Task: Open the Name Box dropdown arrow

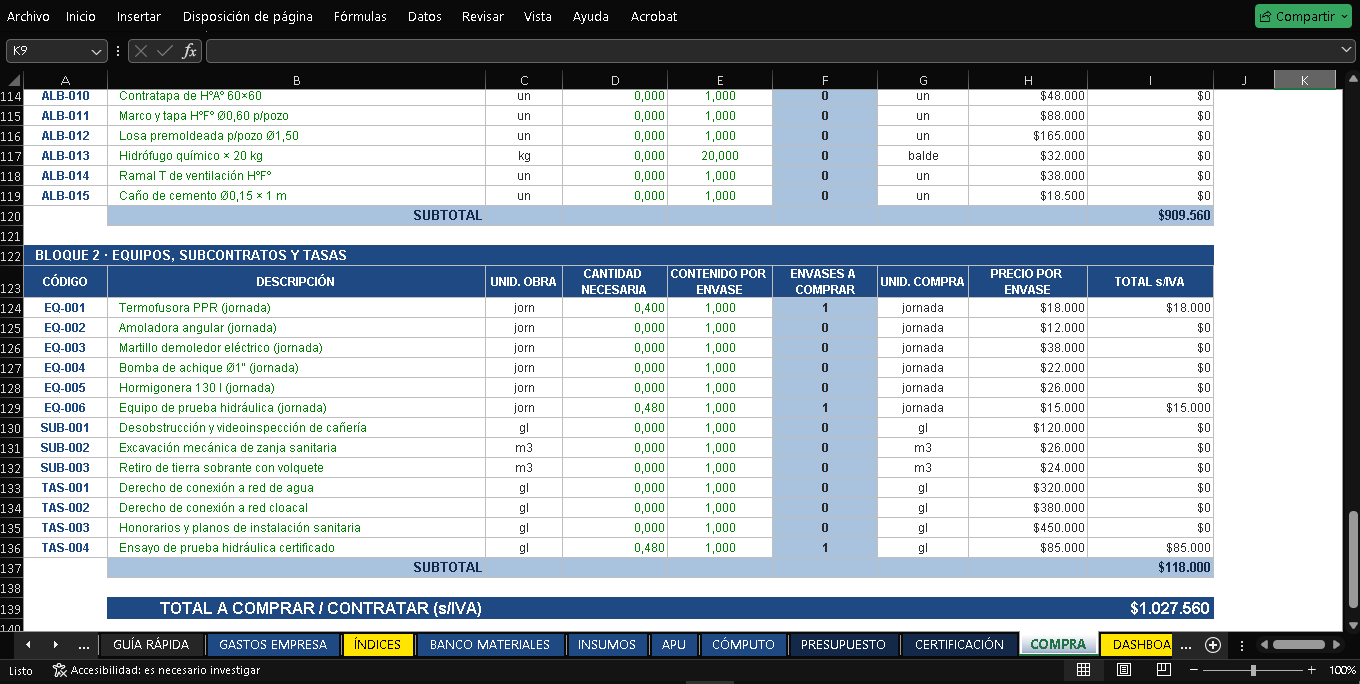Action: (97, 51)
